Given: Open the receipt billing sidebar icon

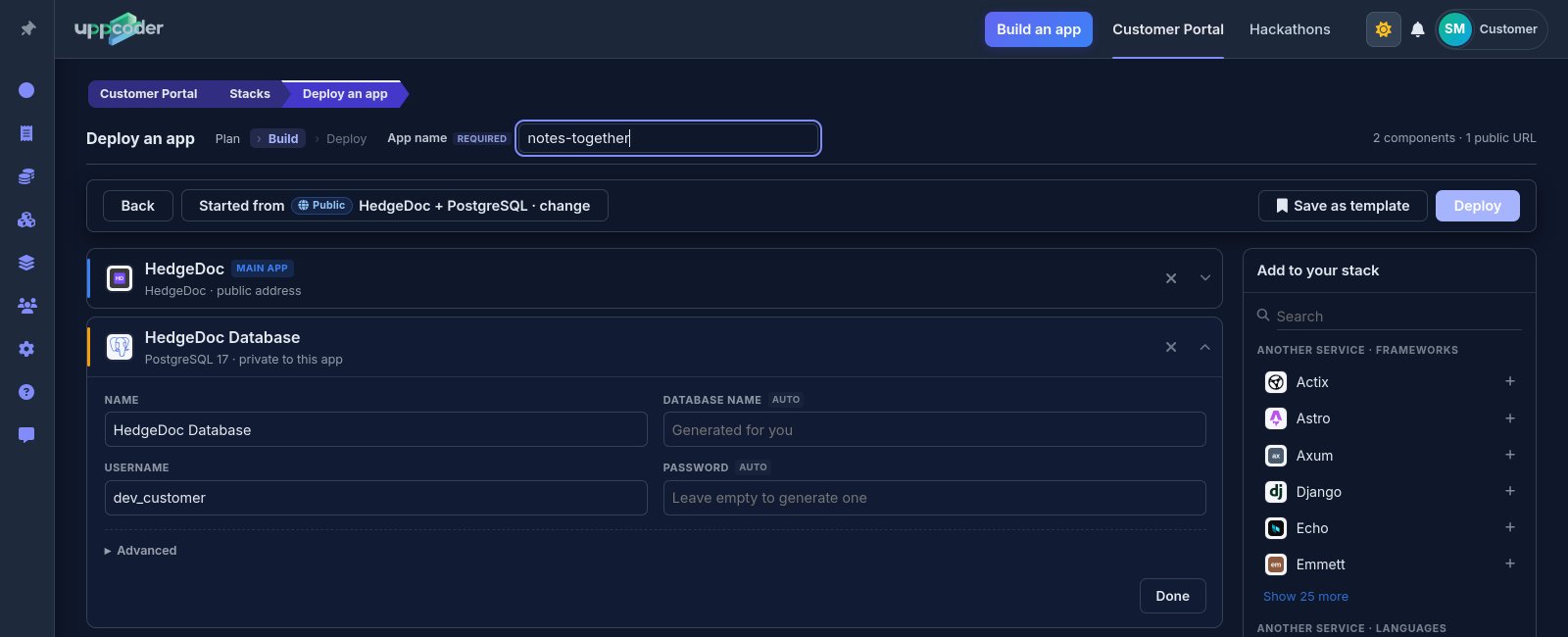Looking at the screenshot, I should click(26, 133).
